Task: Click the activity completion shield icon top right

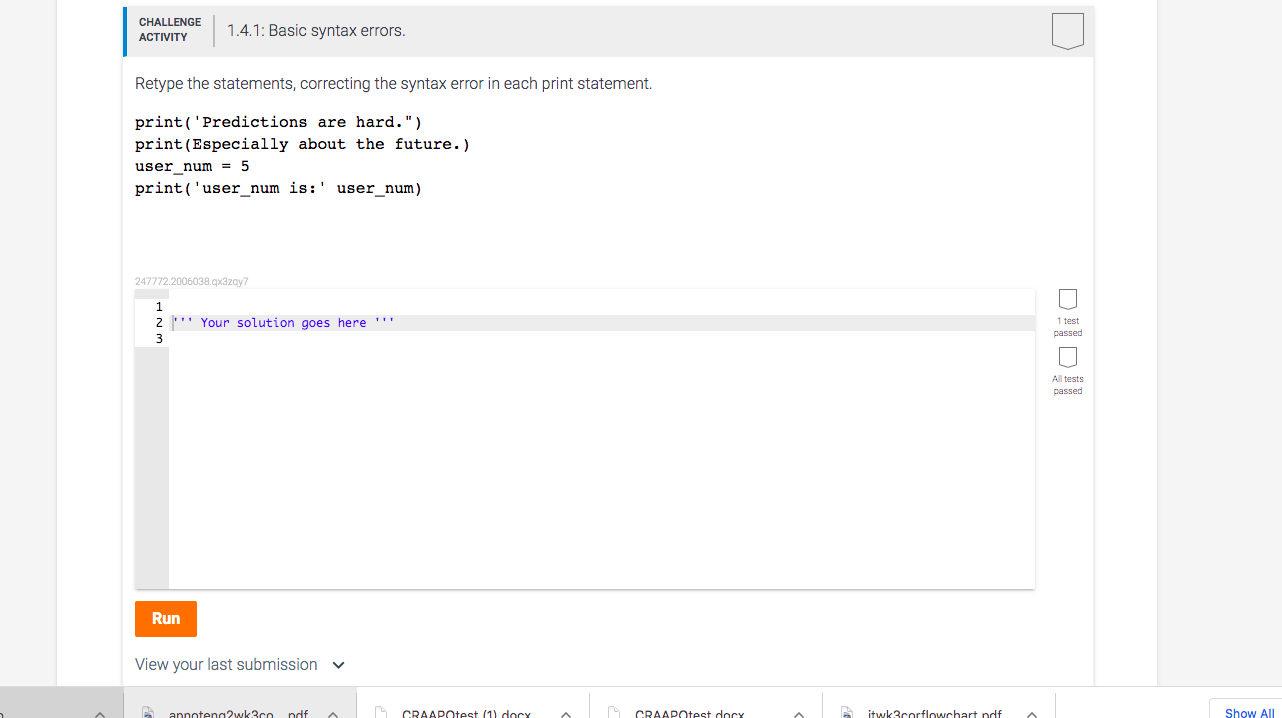Action: [1068, 30]
